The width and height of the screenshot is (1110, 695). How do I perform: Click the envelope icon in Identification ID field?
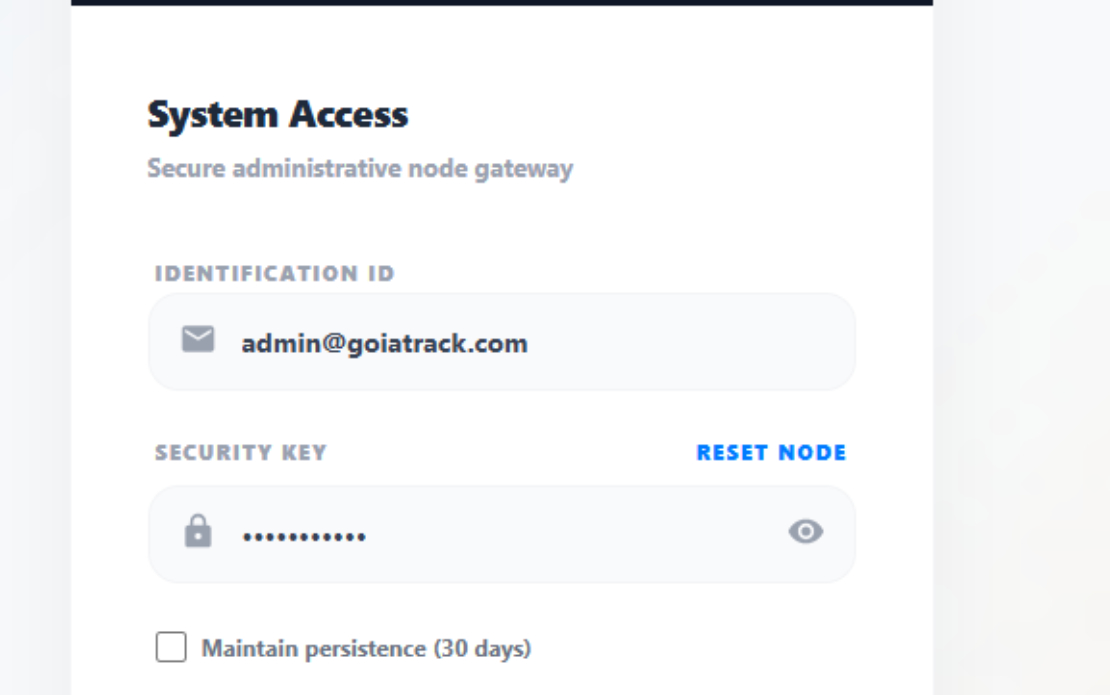coord(198,340)
